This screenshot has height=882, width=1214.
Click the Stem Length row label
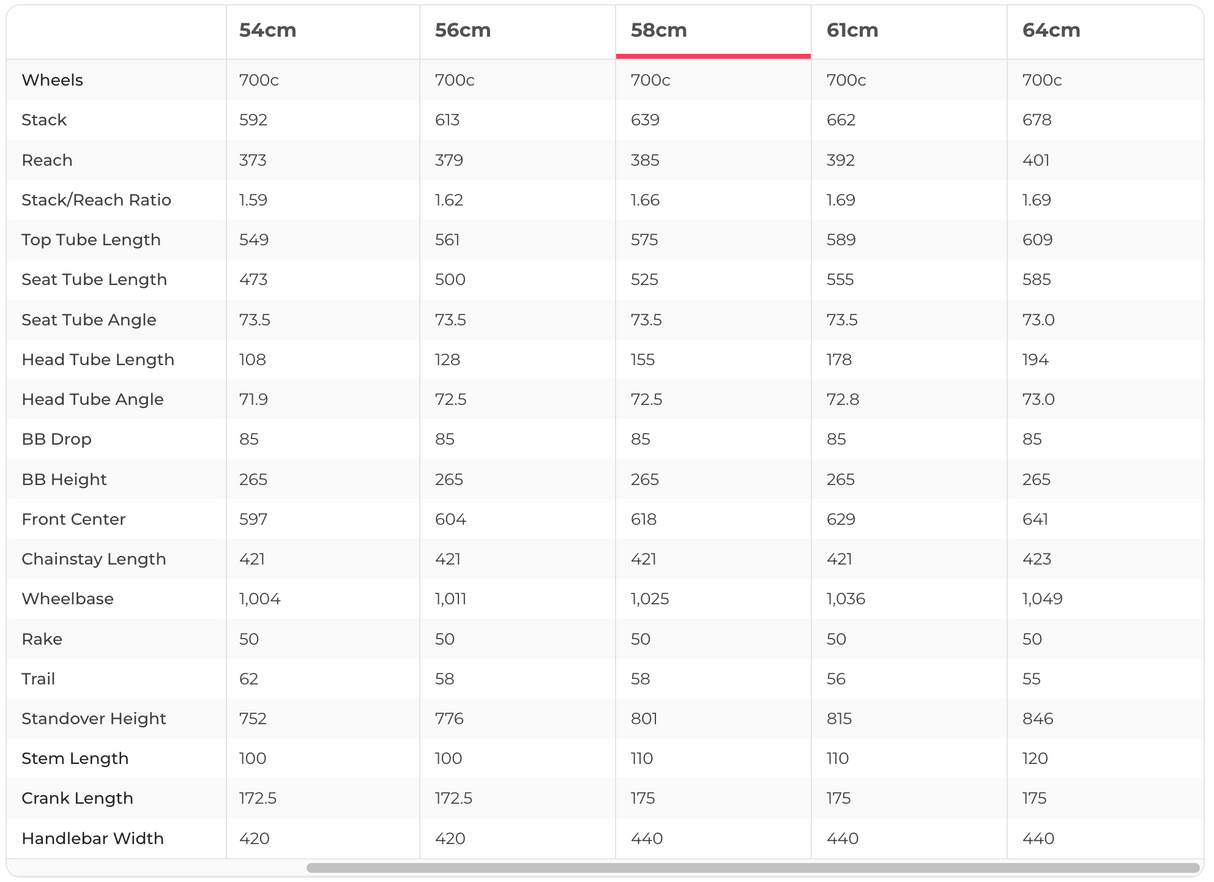pyautogui.click(x=75, y=759)
